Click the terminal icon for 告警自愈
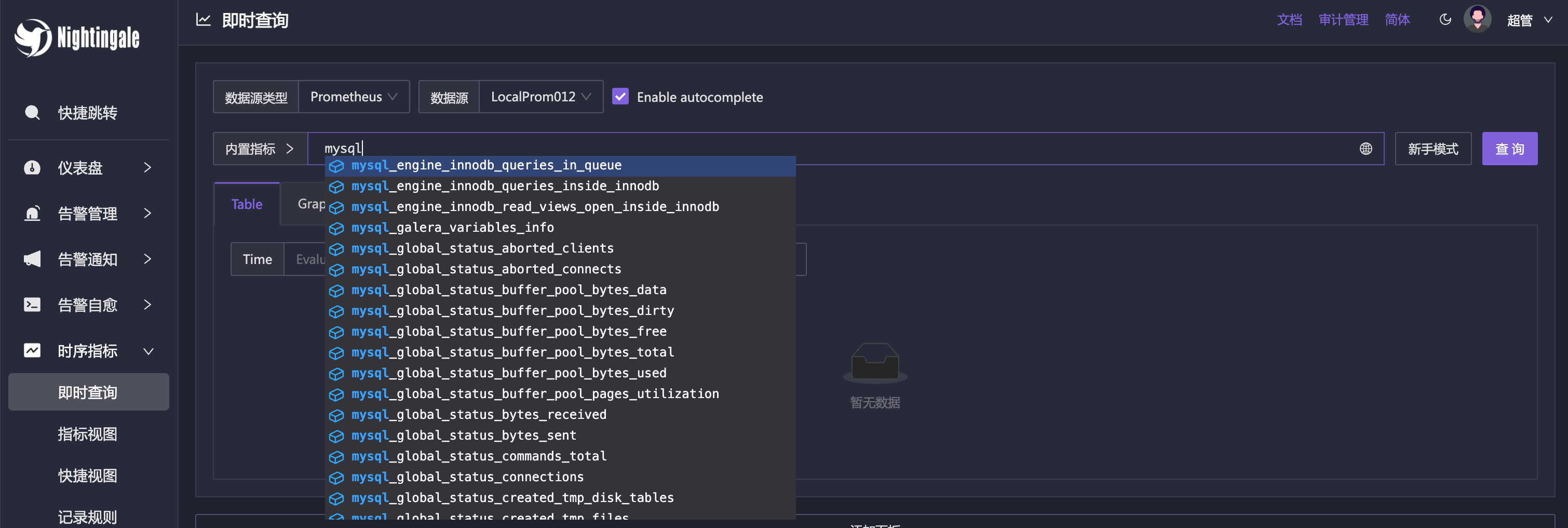Screen dimensions: 1568x528 pos(32,305)
